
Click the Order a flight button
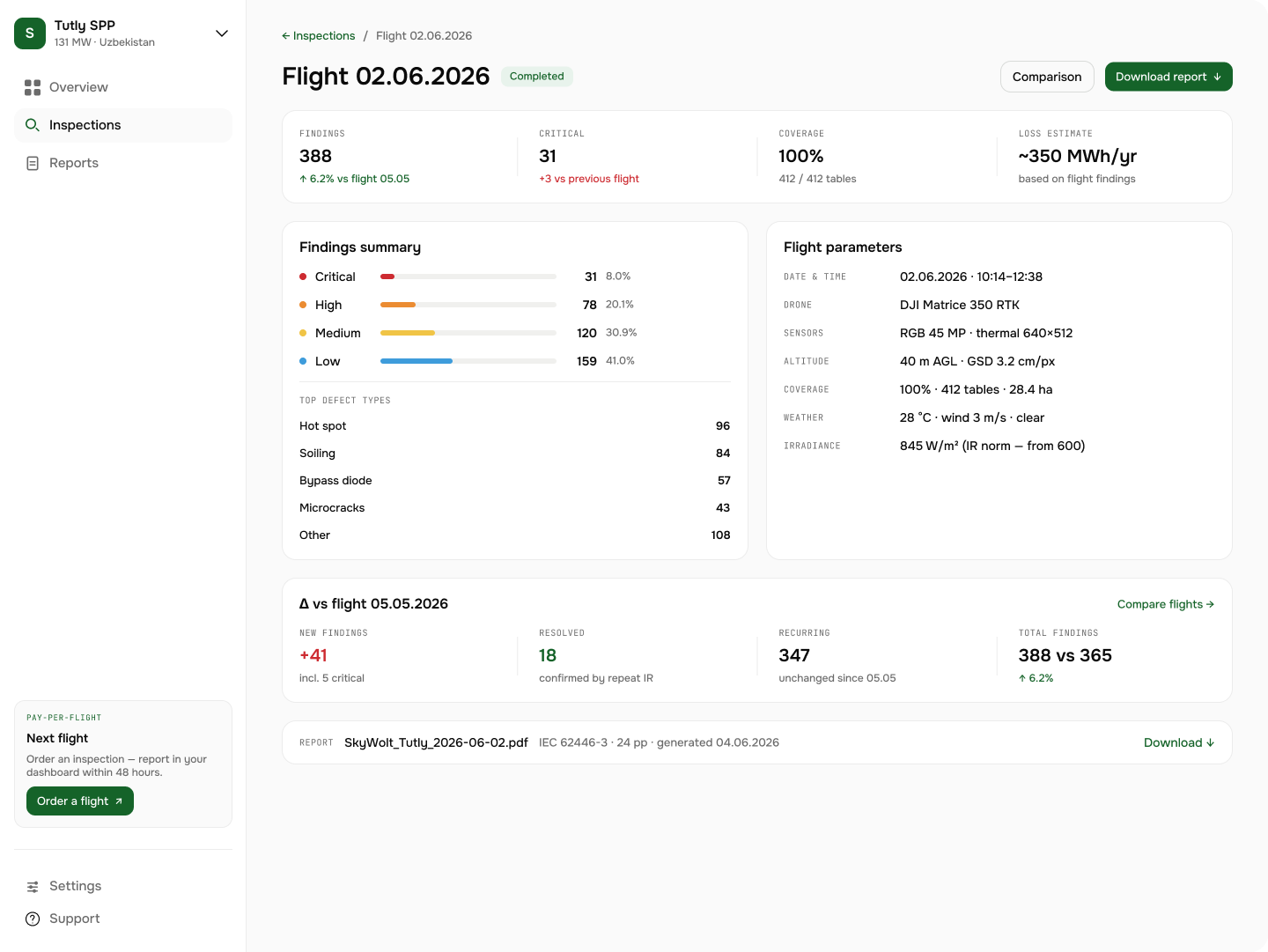pyautogui.click(x=80, y=801)
